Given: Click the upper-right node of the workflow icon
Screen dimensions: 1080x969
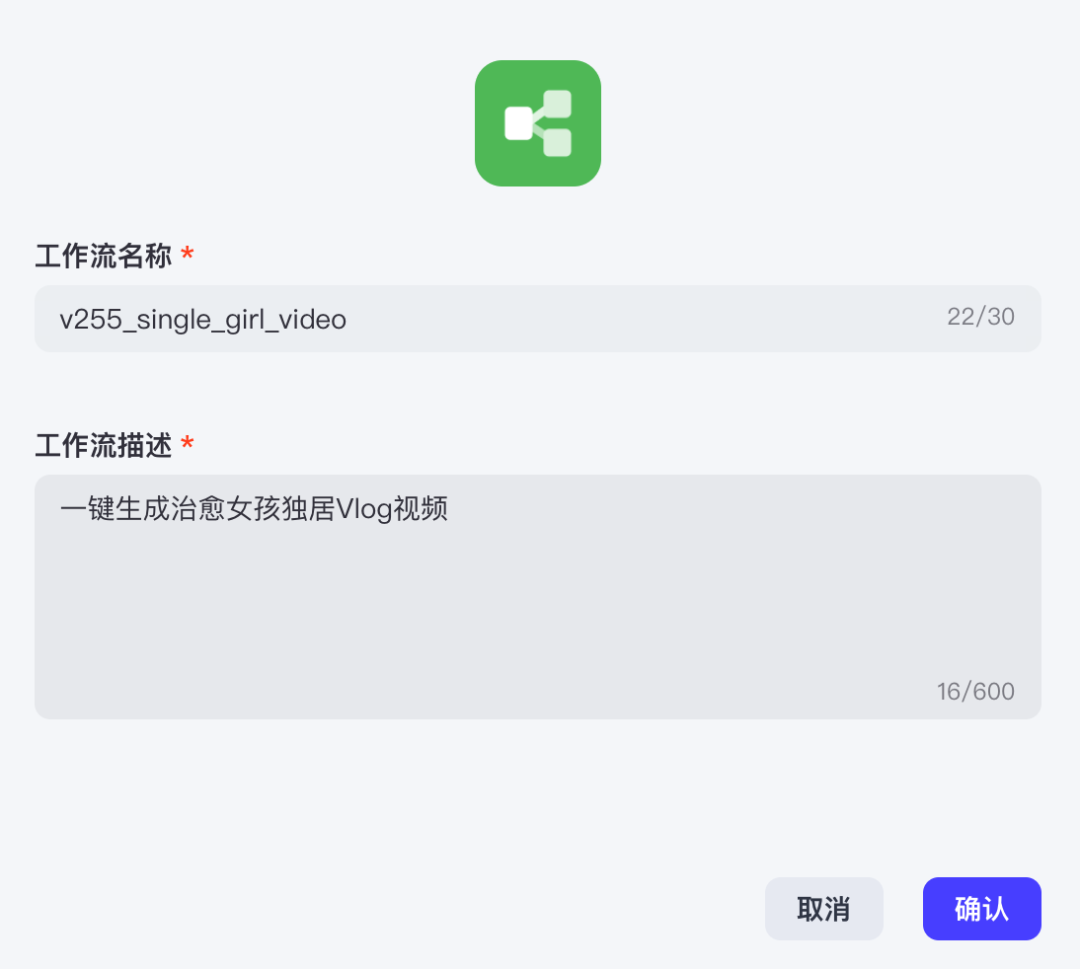Looking at the screenshot, I should click(x=557, y=104).
